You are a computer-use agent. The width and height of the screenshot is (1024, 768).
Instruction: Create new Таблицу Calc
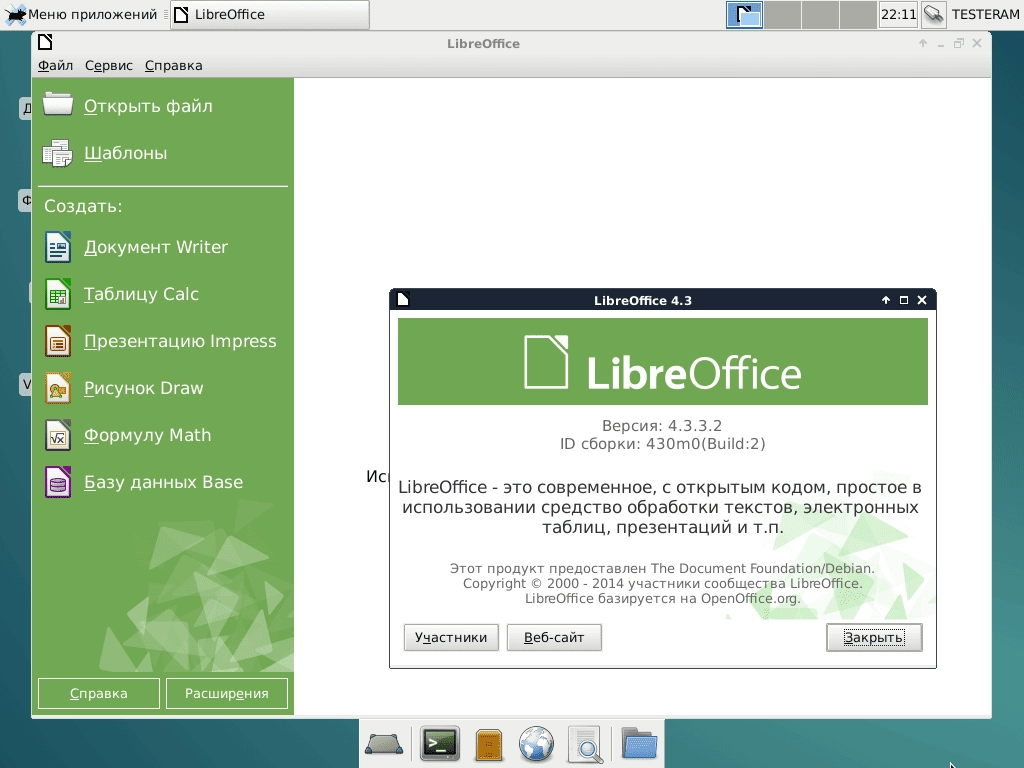[x=141, y=294]
